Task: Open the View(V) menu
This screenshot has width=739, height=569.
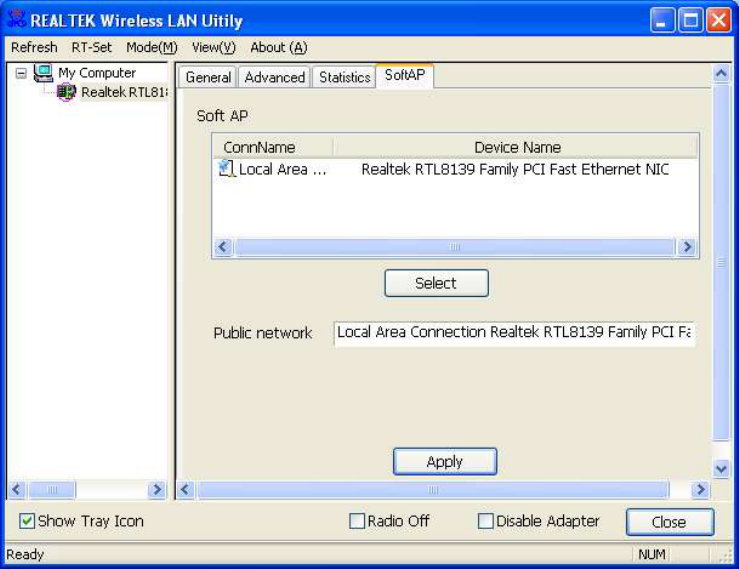Action: pos(213,48)
